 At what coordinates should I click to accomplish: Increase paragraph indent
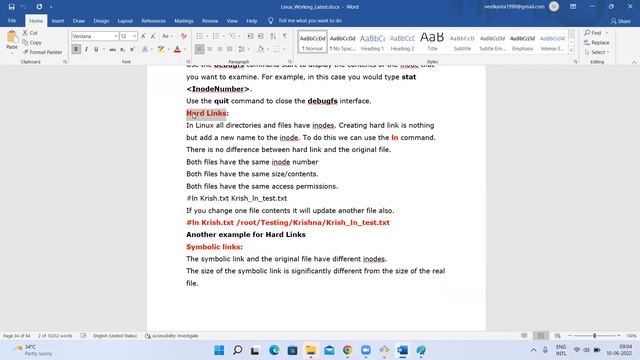pos(260,36)
